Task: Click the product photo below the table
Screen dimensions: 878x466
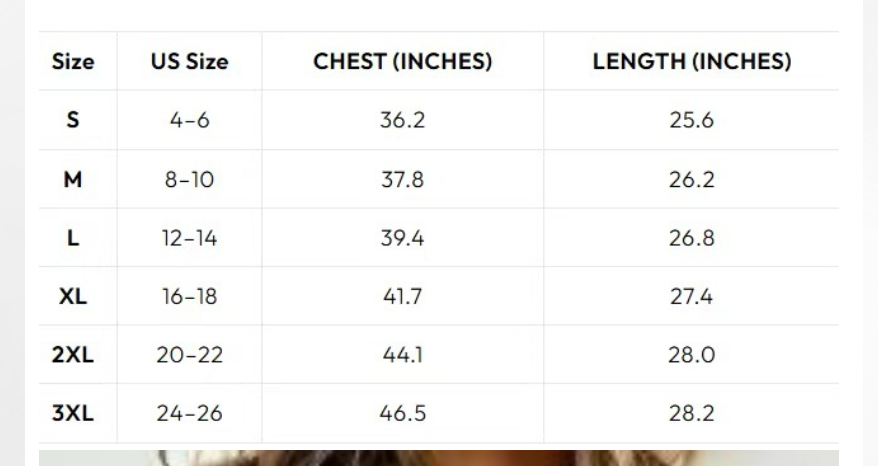Action: point(439,458)
